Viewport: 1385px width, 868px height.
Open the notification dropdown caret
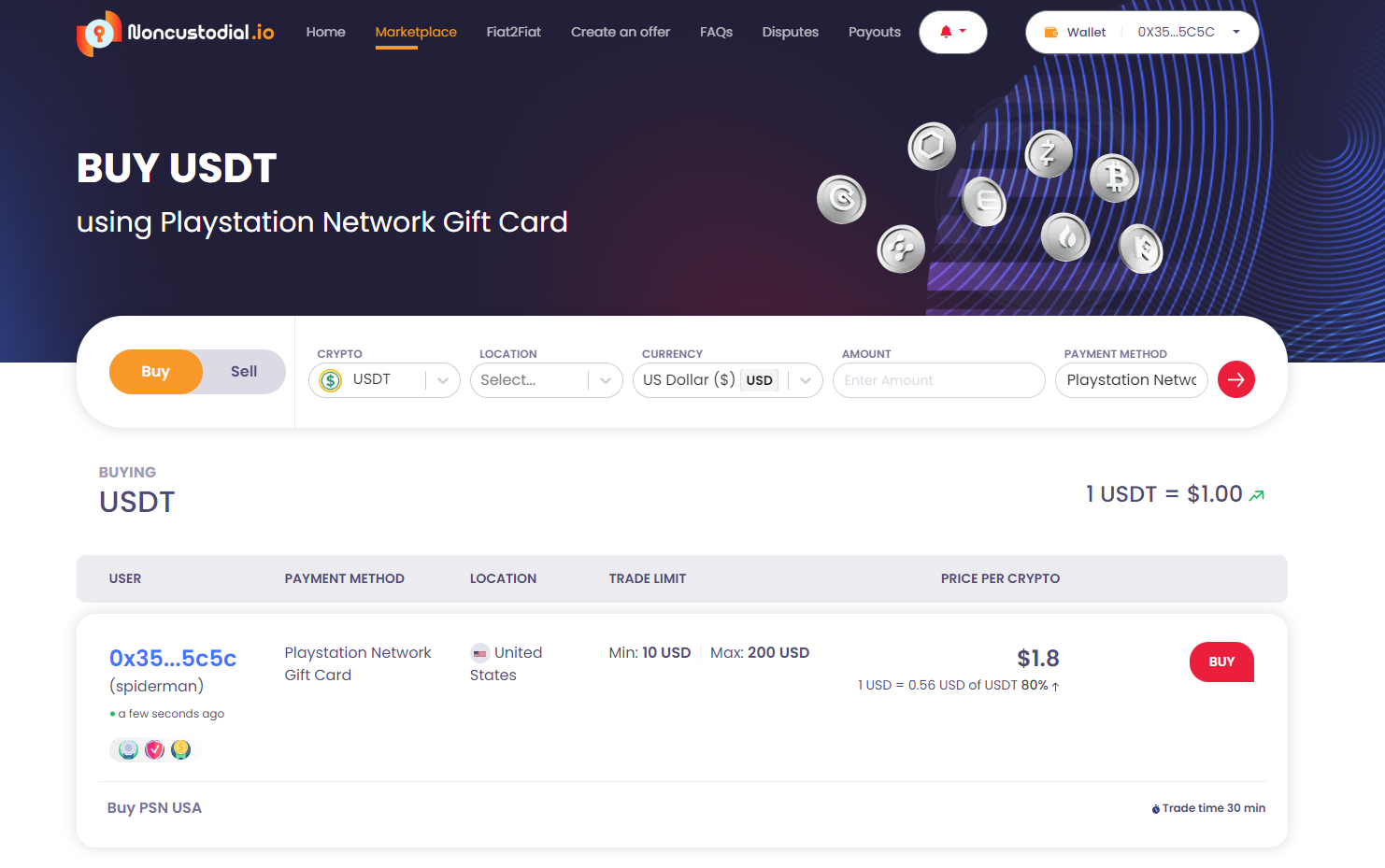click(x=963, y=32)
